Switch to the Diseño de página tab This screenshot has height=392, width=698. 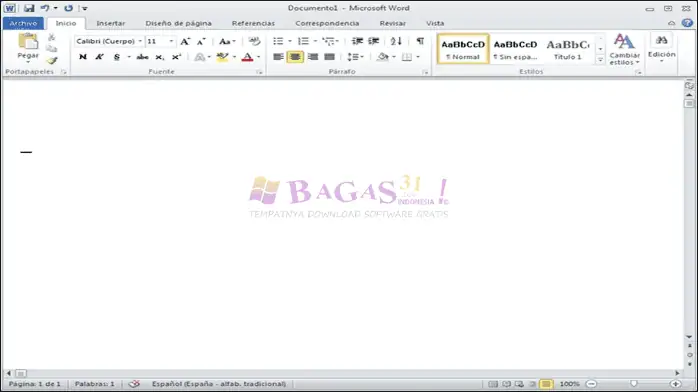pyautogui.click(x=179, y=23)
